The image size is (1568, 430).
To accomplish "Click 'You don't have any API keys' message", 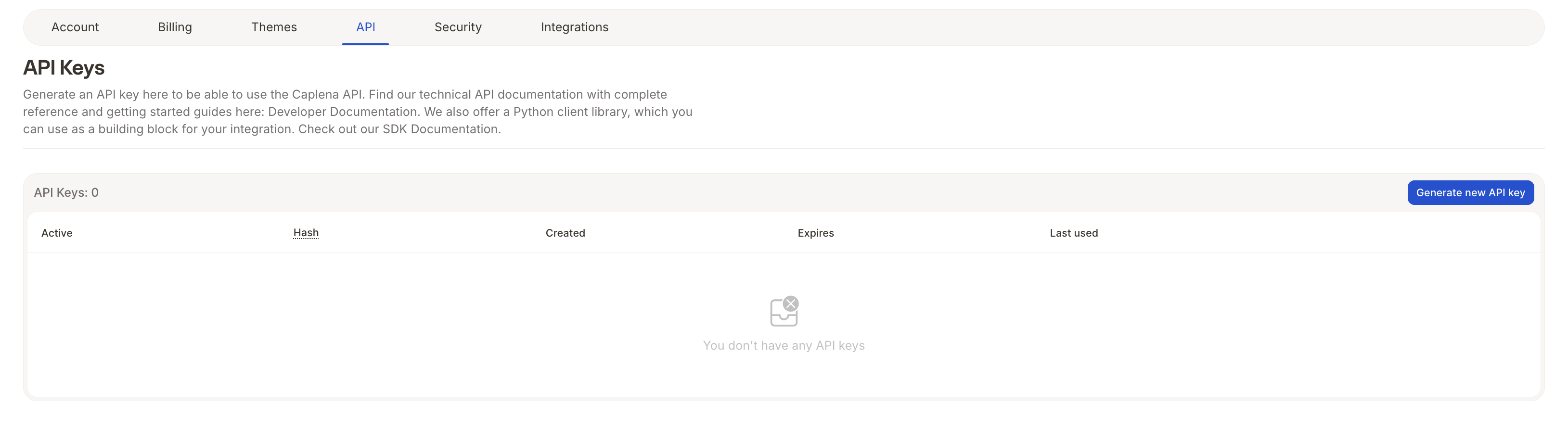I will point(784,345).
